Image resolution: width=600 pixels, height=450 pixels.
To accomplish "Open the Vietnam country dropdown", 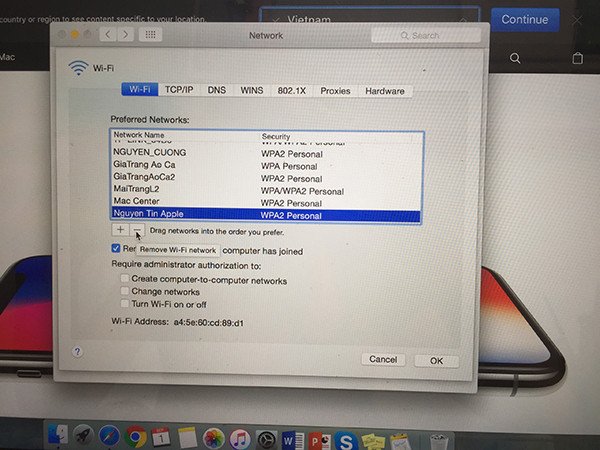I will [370, 15].
